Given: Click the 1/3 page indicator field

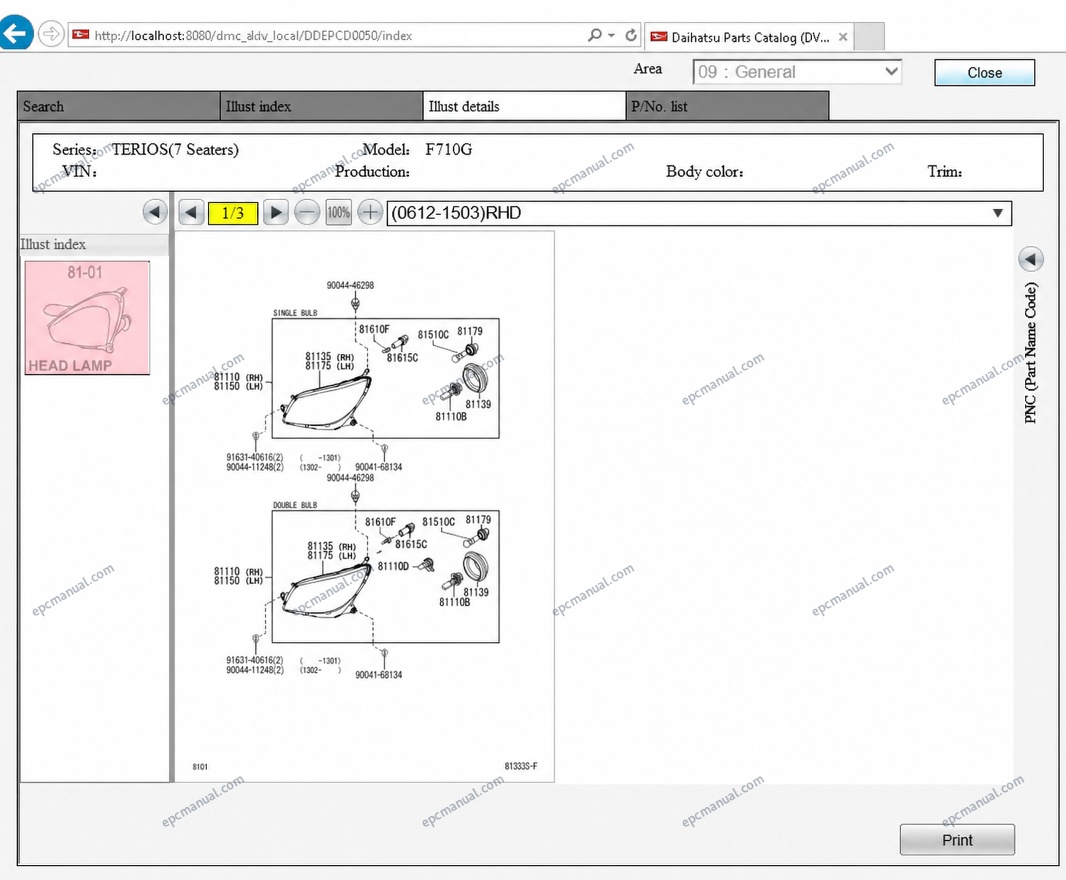Looking at the screenshot, I should pos(233,213).
